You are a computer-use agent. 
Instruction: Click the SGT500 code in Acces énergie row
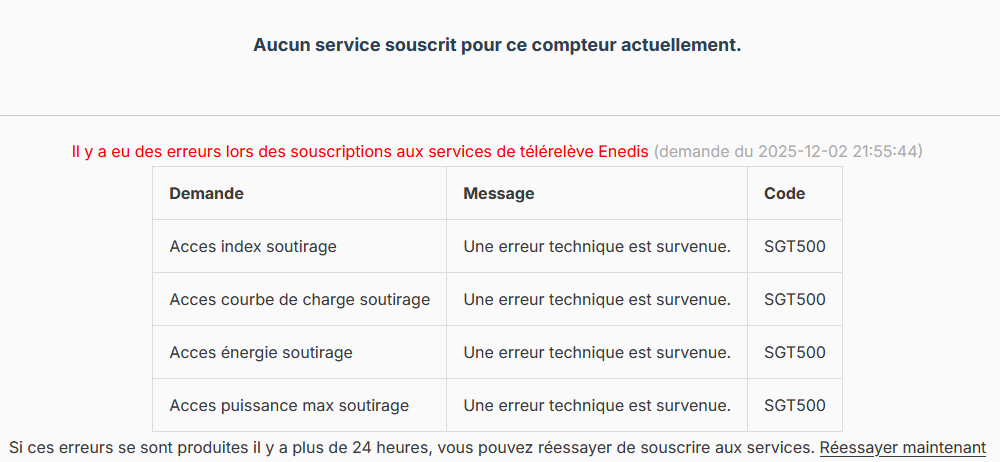point(795,353)
